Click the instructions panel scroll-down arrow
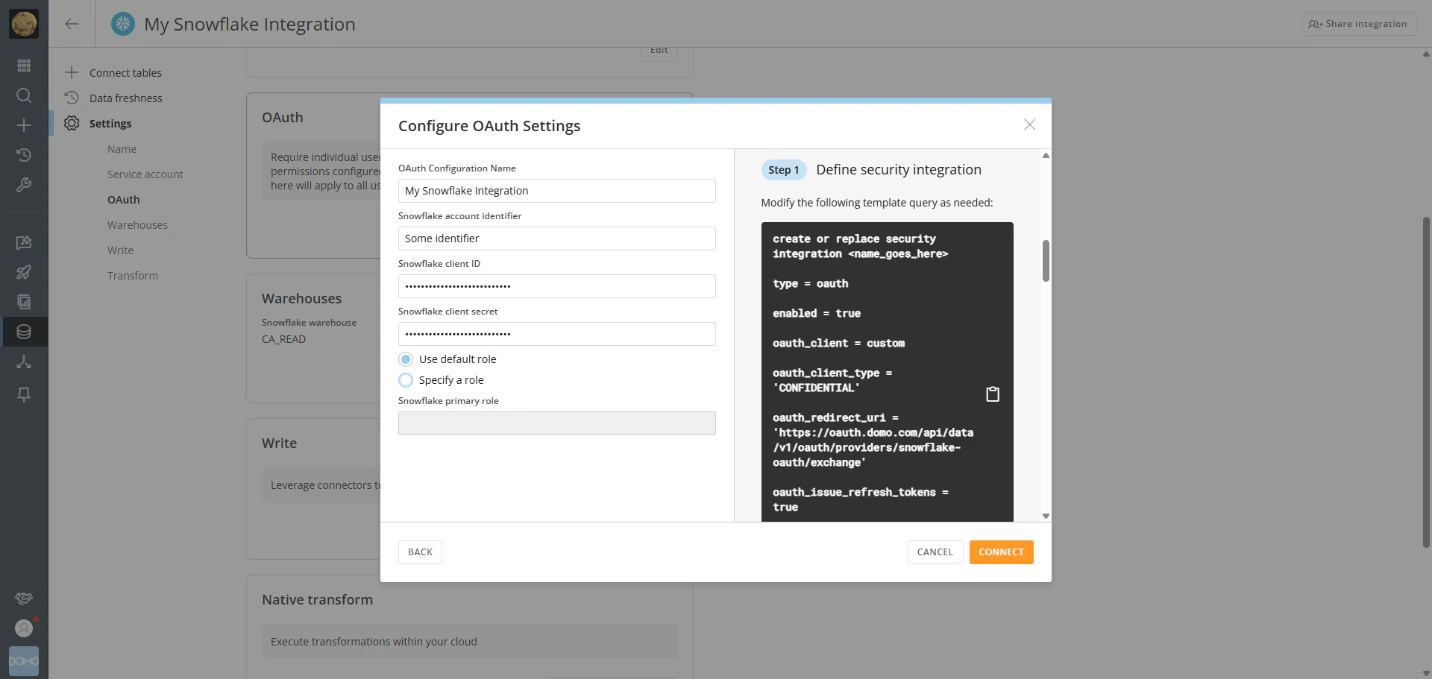Image resolution: width=1432 pixels, height=679 pixels. 1046,516
